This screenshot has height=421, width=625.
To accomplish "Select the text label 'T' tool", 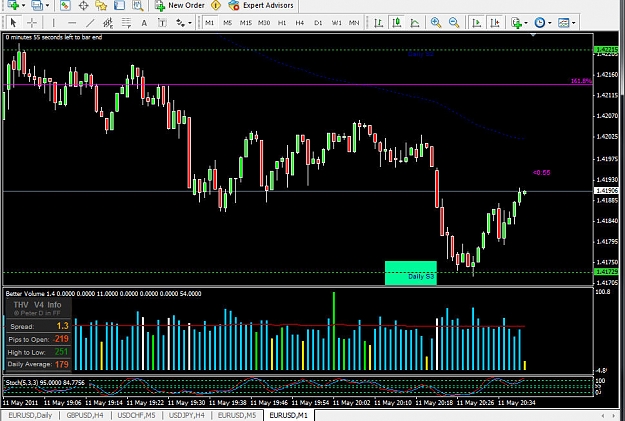I will (x=162, y=23).
